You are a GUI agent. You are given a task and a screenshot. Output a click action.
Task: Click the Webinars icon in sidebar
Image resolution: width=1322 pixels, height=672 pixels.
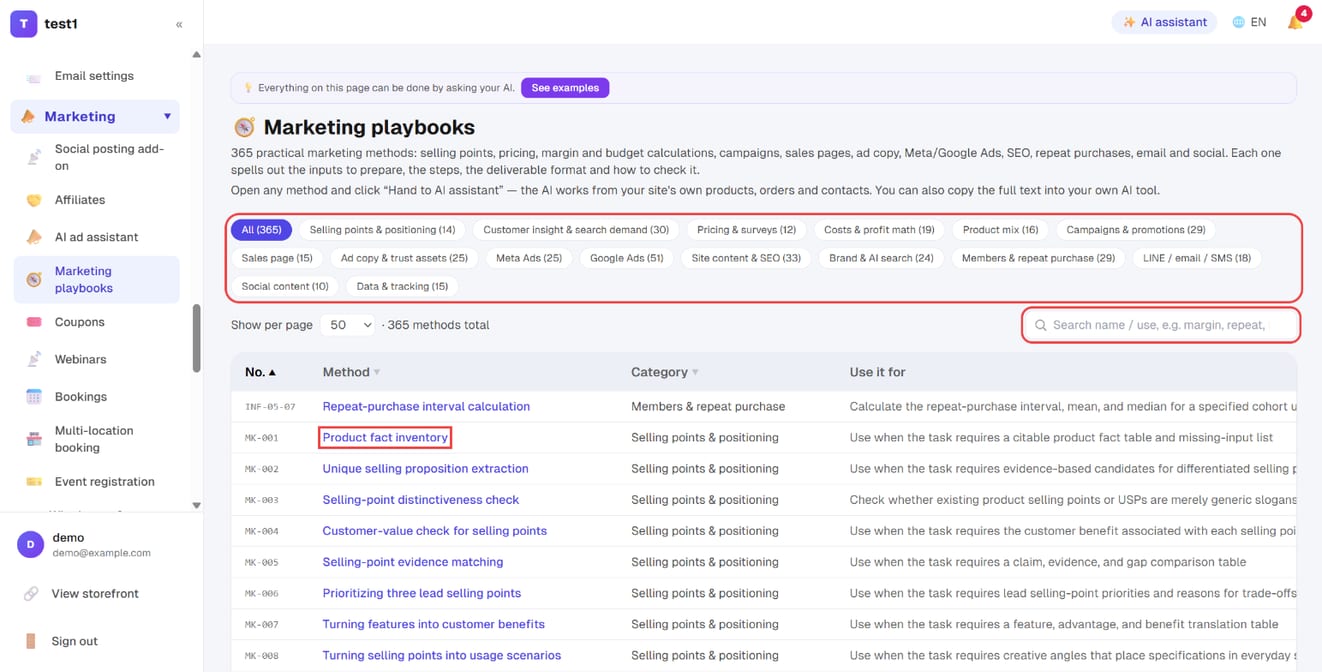[34, 359]
